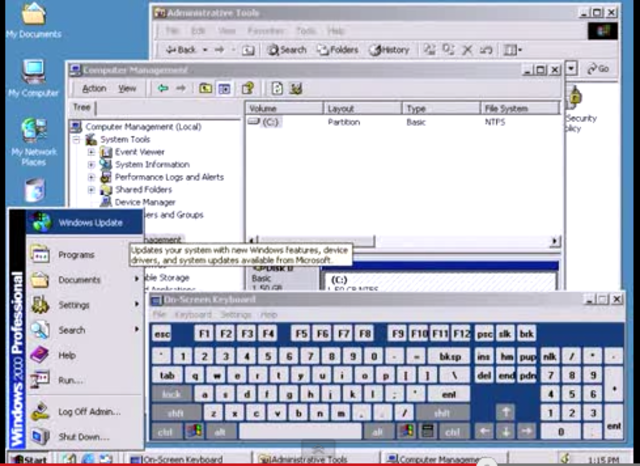This screenshot has width=640, height=466.
Task: Toggle the nlk key on On-Screen Keyboard
Action: coord(550,357)
